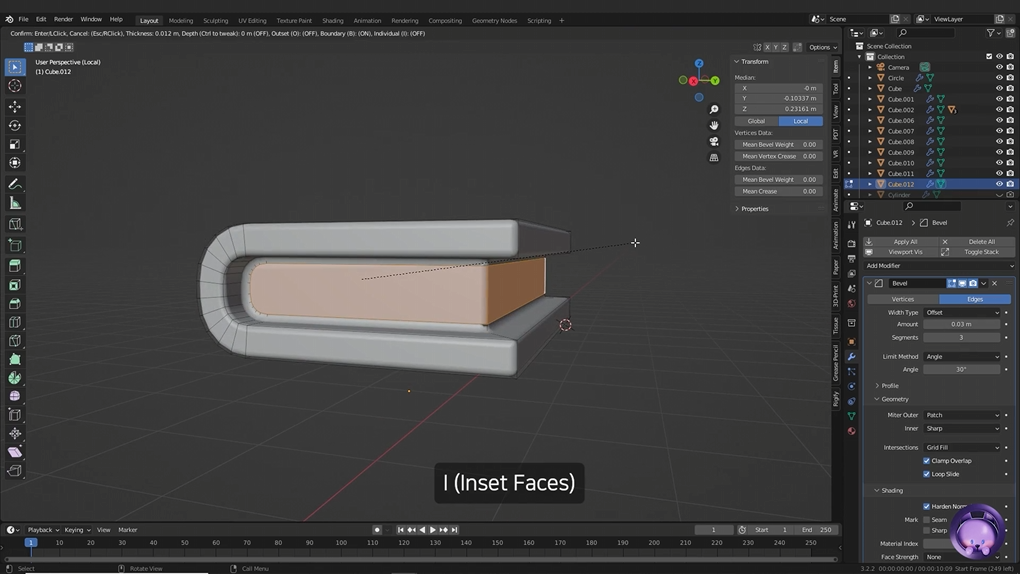Select the Rotate tool
The image size is (1020, 574).
[x=15, y=126]
